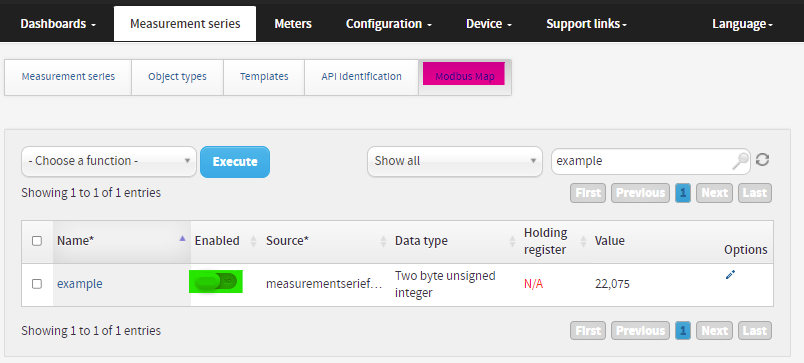
Task: Sort by the Data type column arrows
Action: [512, 241]
